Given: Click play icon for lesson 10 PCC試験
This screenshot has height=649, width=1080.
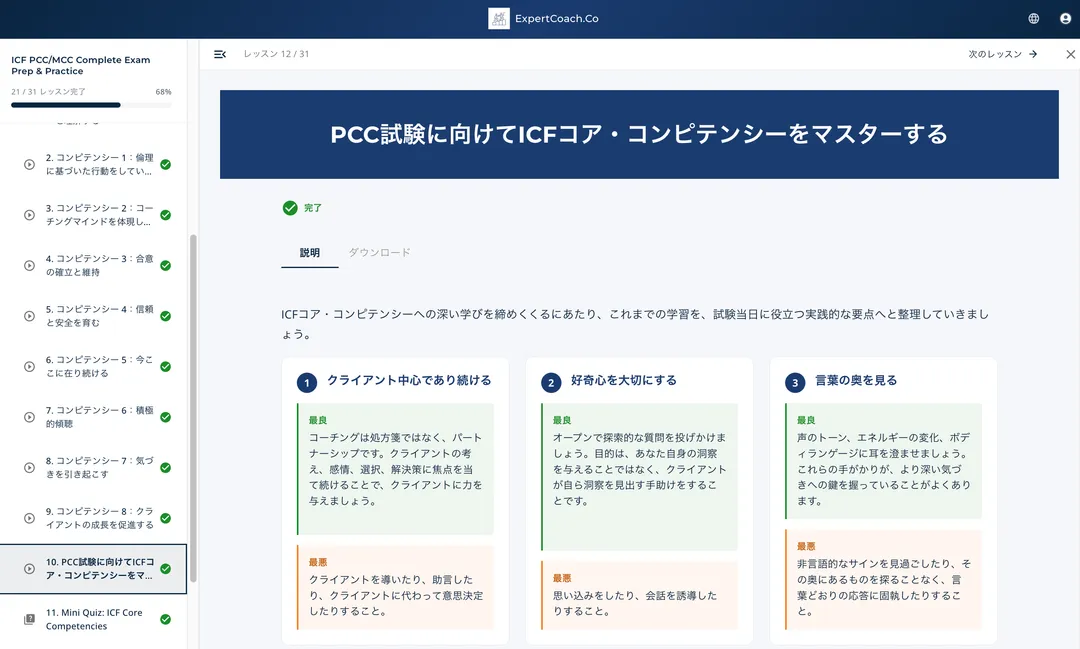Looking at the screenshot, I should (30, 568).
